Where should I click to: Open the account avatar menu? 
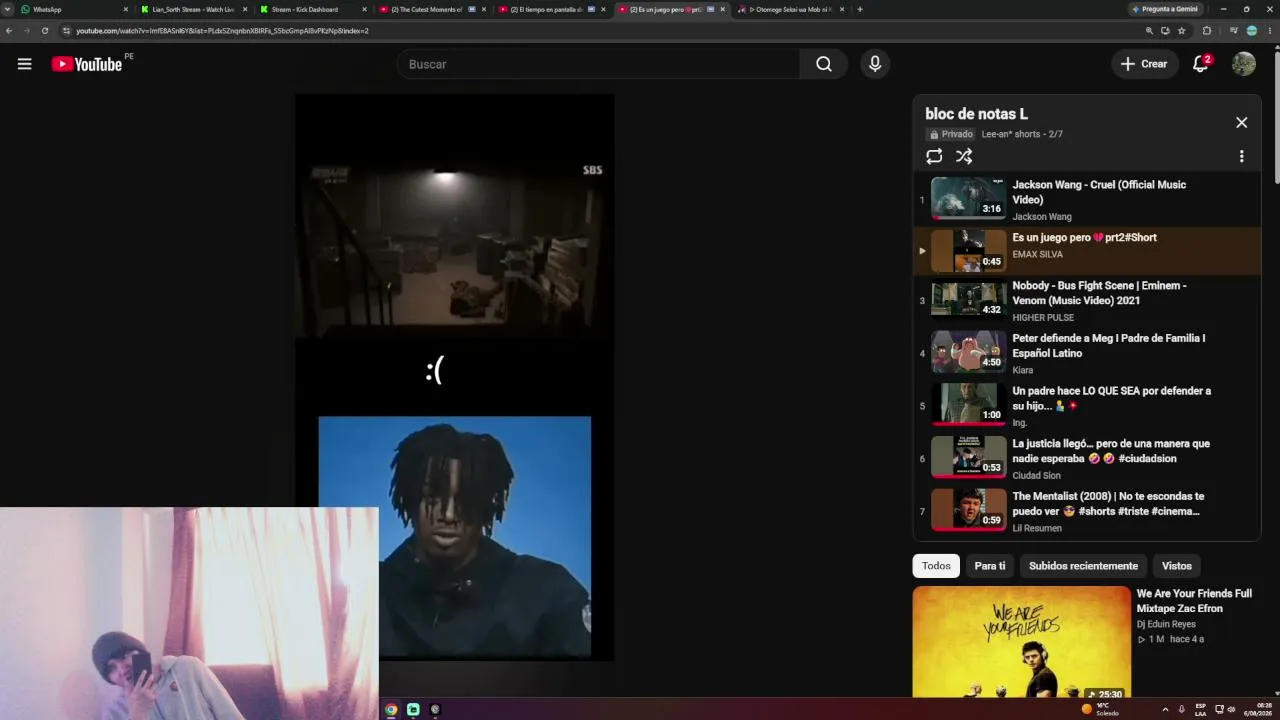coord(1244,64)
